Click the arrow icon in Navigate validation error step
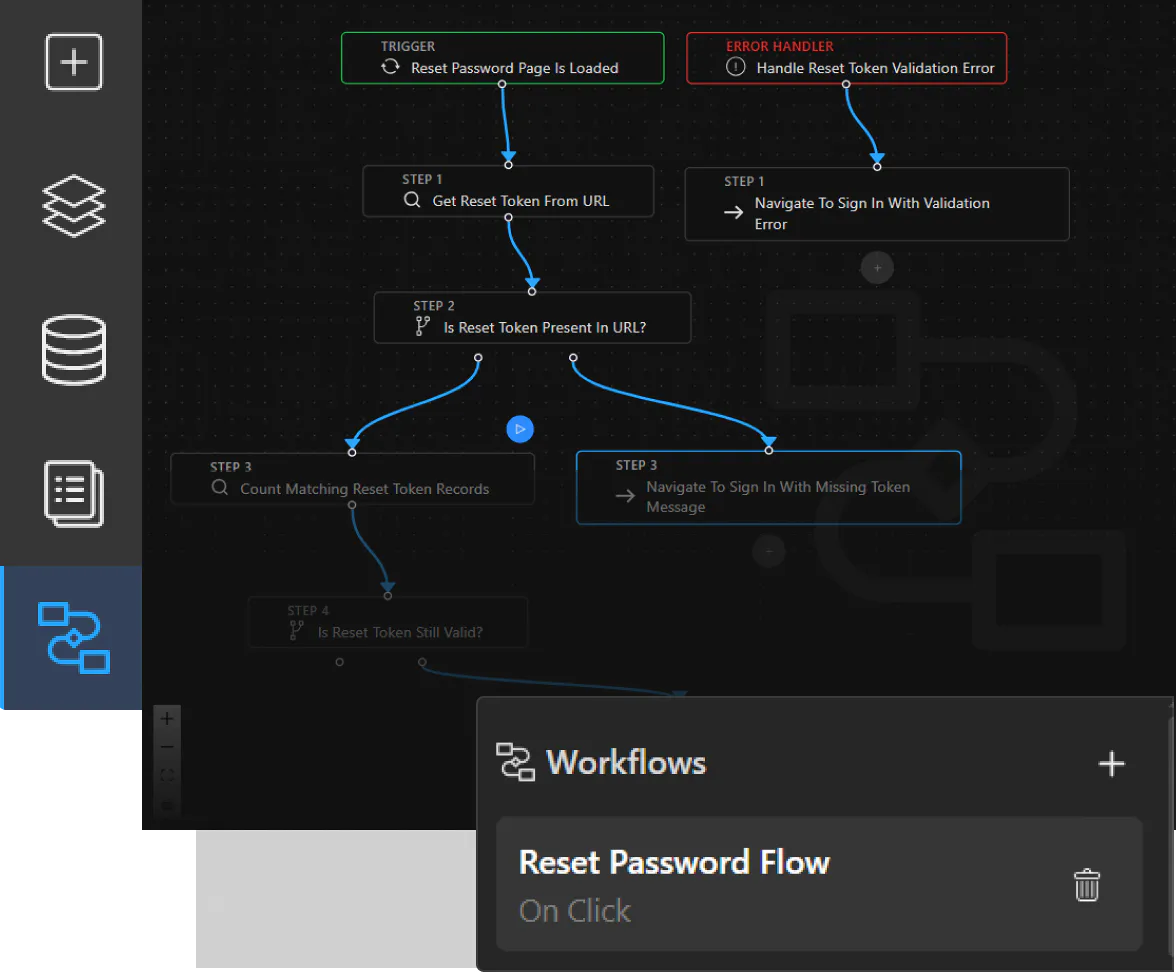 pyautogui.click(x=734, y=212)
